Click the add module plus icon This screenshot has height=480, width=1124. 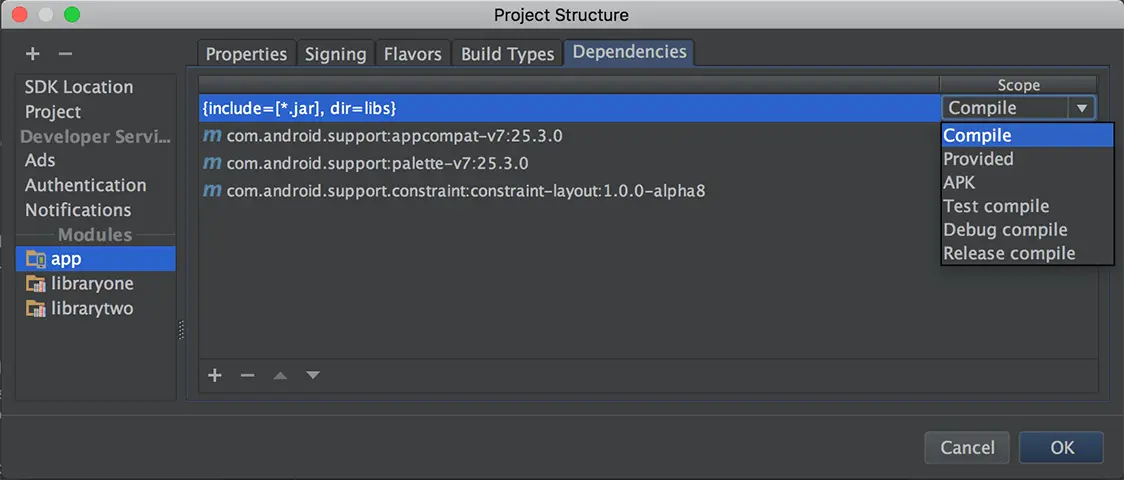coord(33,53)
